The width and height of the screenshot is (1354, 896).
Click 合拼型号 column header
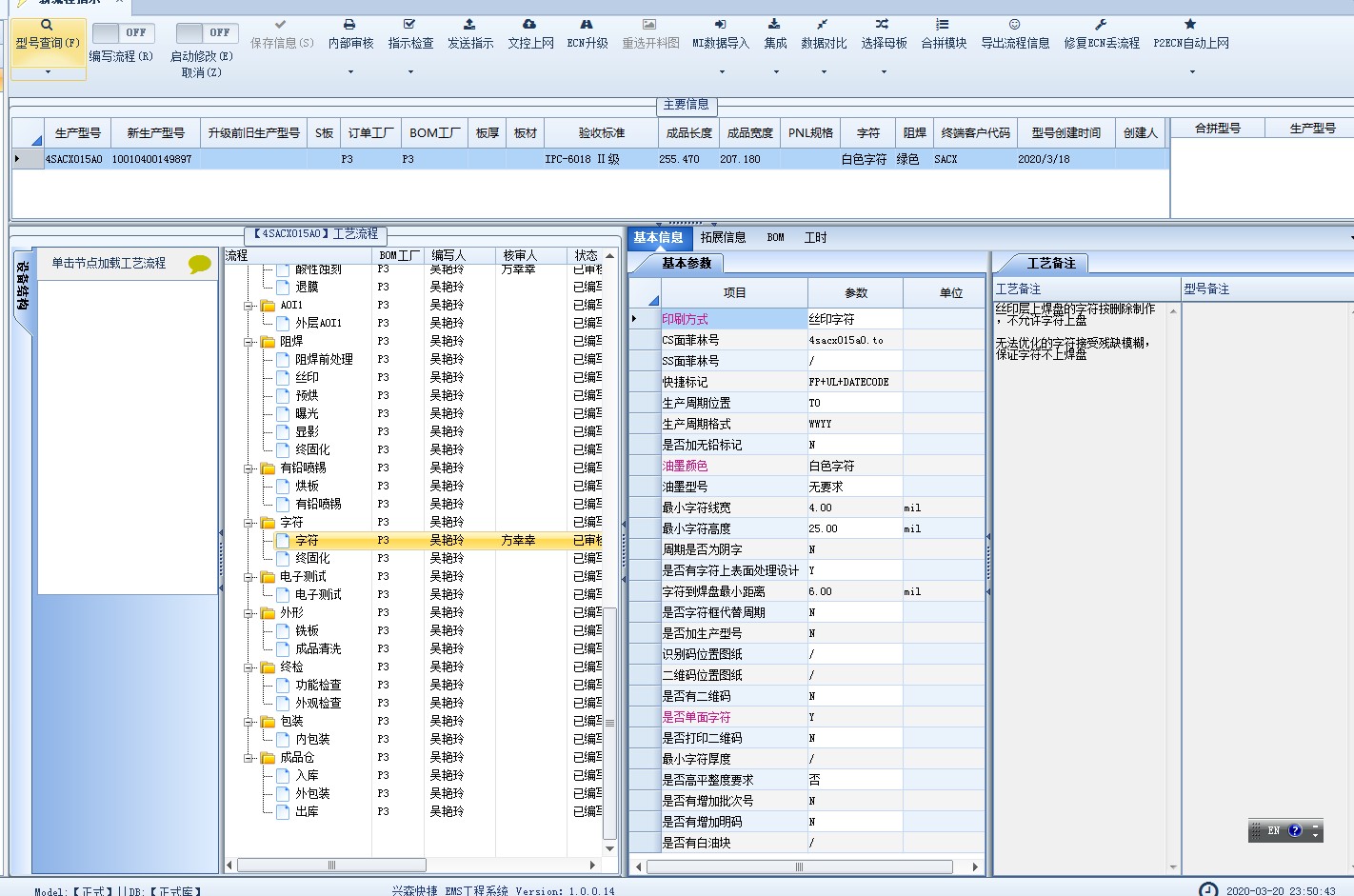[1217, 128]
